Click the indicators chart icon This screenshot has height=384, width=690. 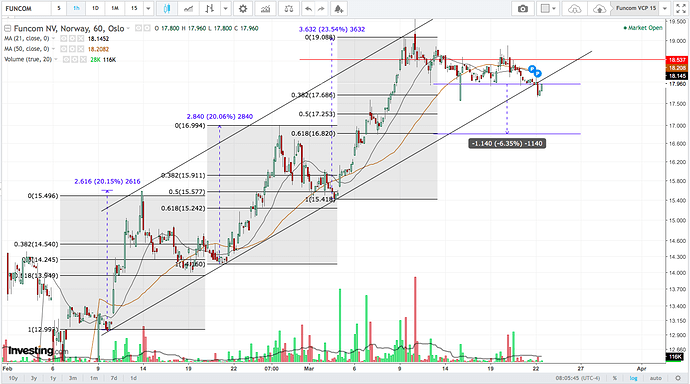click(265, 8)
